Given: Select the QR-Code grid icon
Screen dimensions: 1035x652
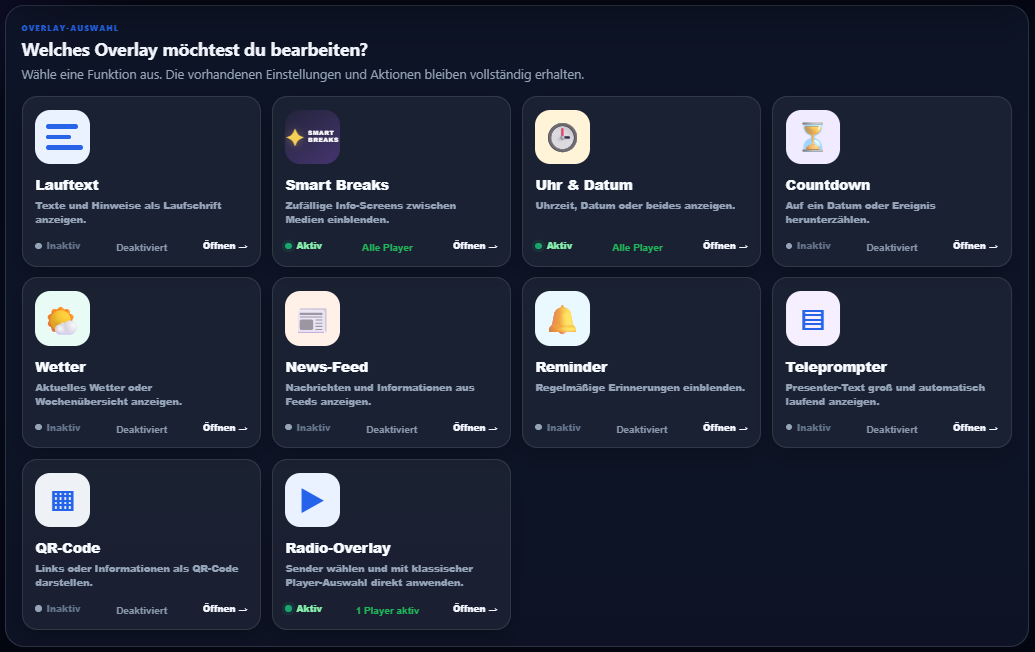Looking at the screenshot, I should tap(62, 500).
